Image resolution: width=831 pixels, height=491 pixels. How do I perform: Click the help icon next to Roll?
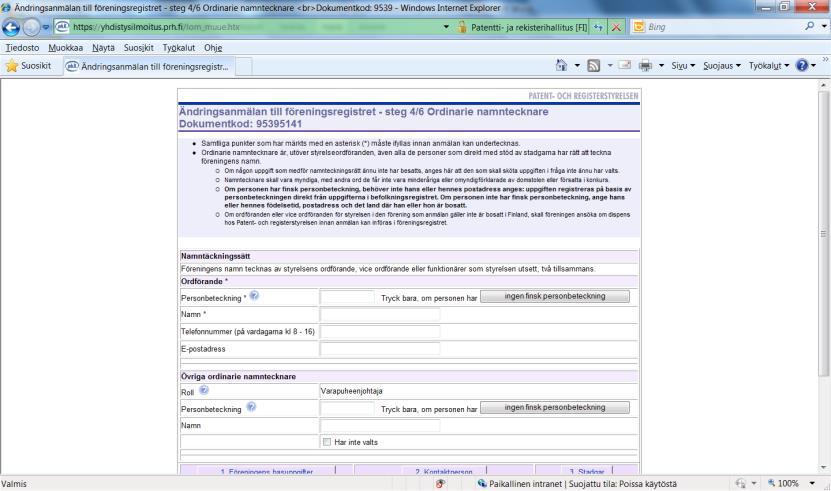(204, 390)
